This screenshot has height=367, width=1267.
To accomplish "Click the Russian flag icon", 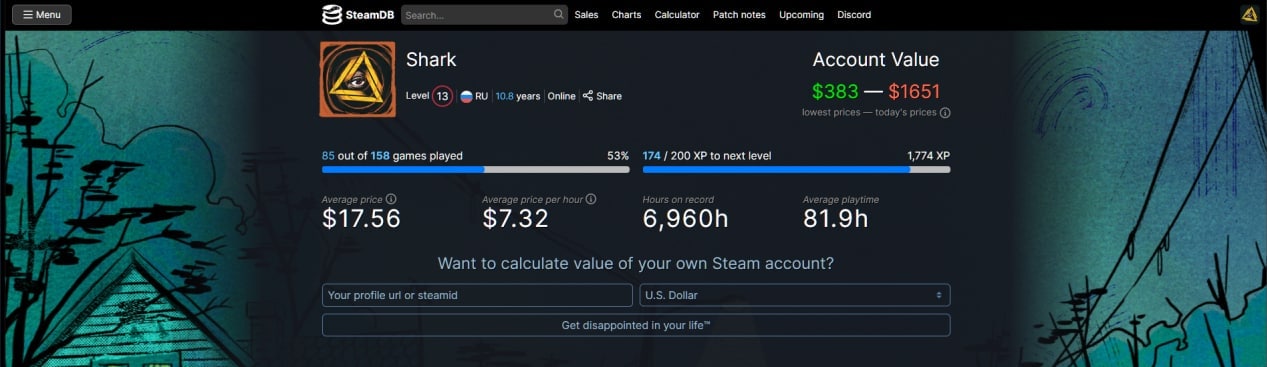I will (x=466, y=96).
